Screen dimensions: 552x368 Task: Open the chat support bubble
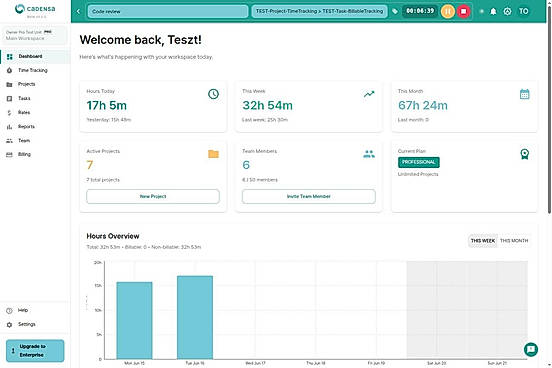531,349
